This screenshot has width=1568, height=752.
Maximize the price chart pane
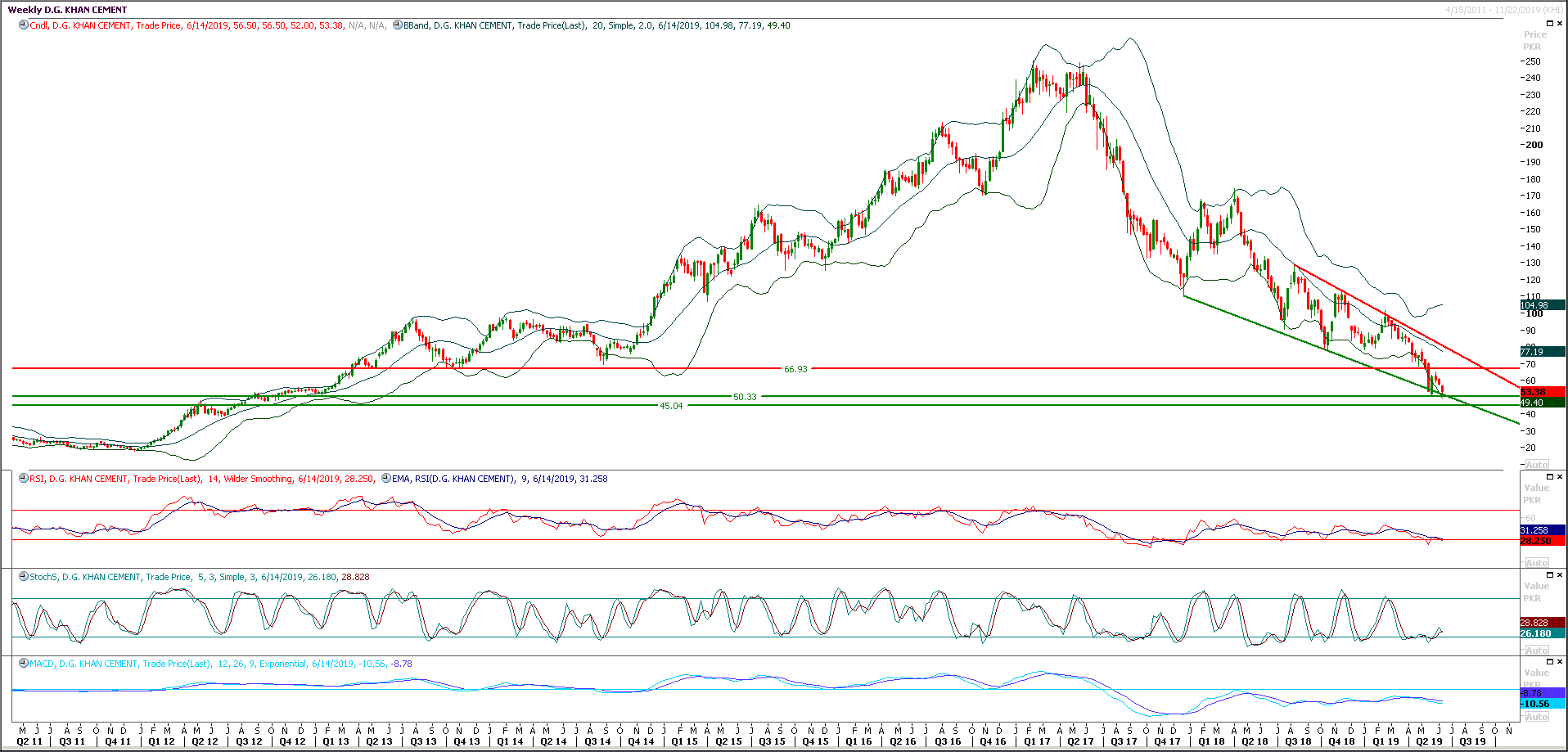[x=1549, y=24]
